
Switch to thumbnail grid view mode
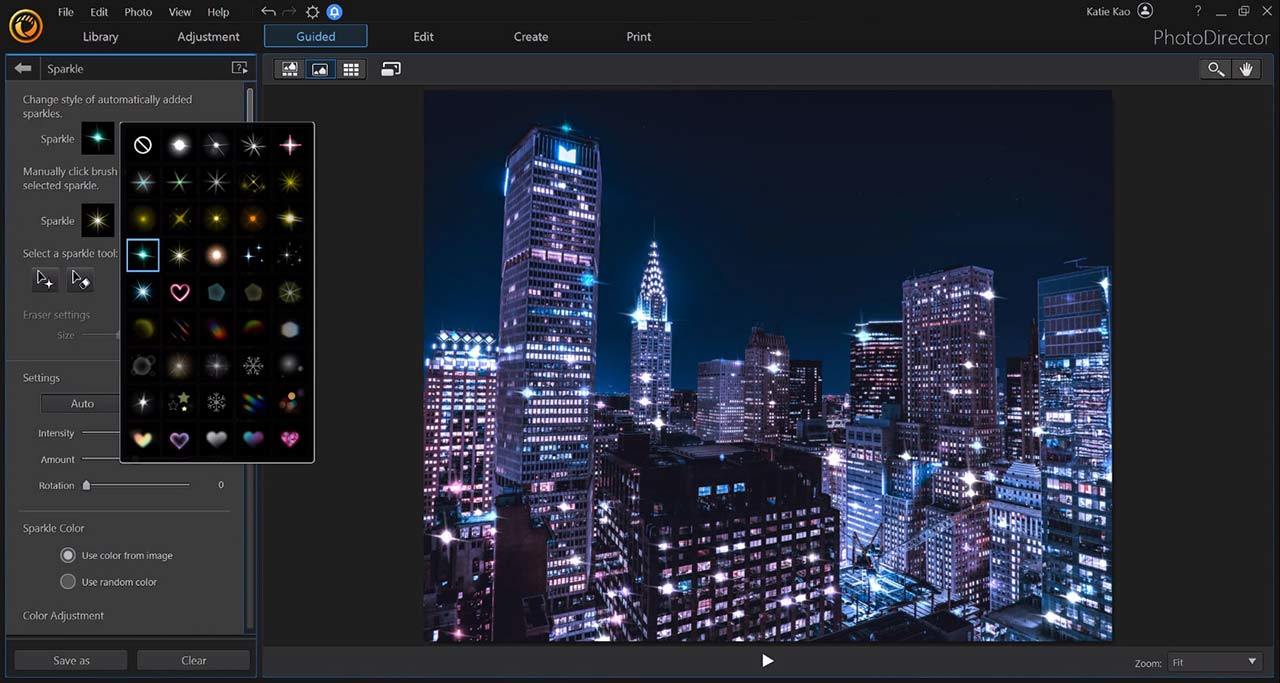(x=351, y=69)
